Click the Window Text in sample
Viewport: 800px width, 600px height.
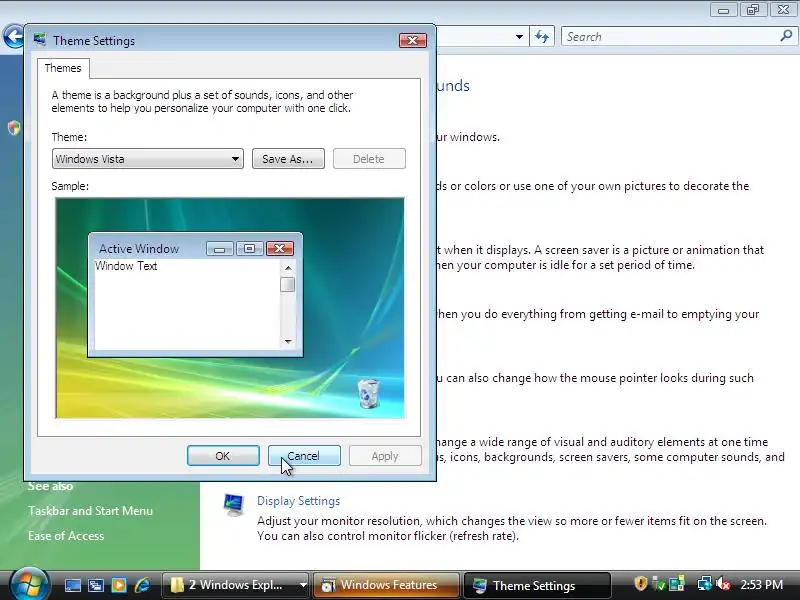click(x=126, y=266)
